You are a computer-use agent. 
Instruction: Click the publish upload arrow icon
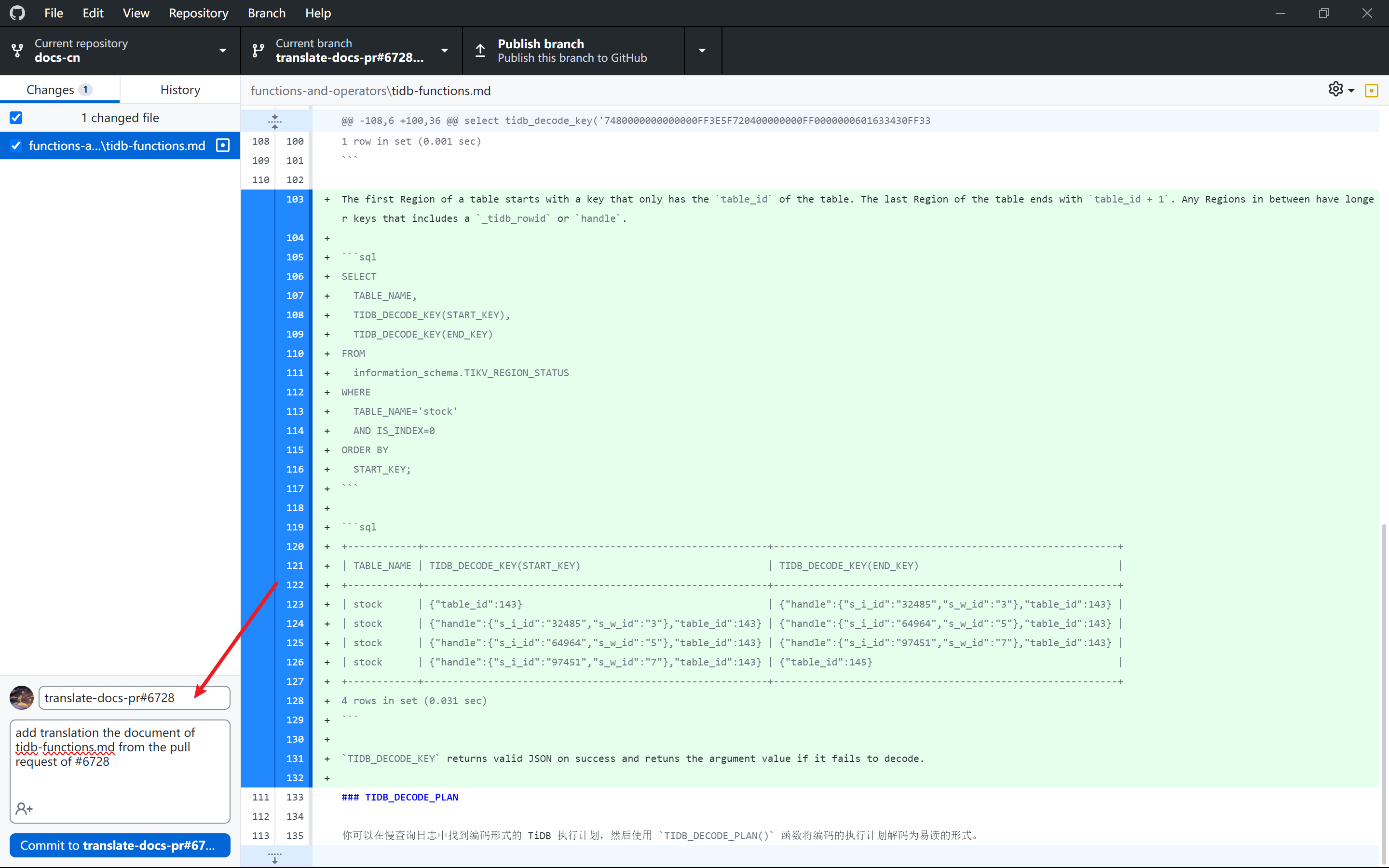tap(480, 51)
